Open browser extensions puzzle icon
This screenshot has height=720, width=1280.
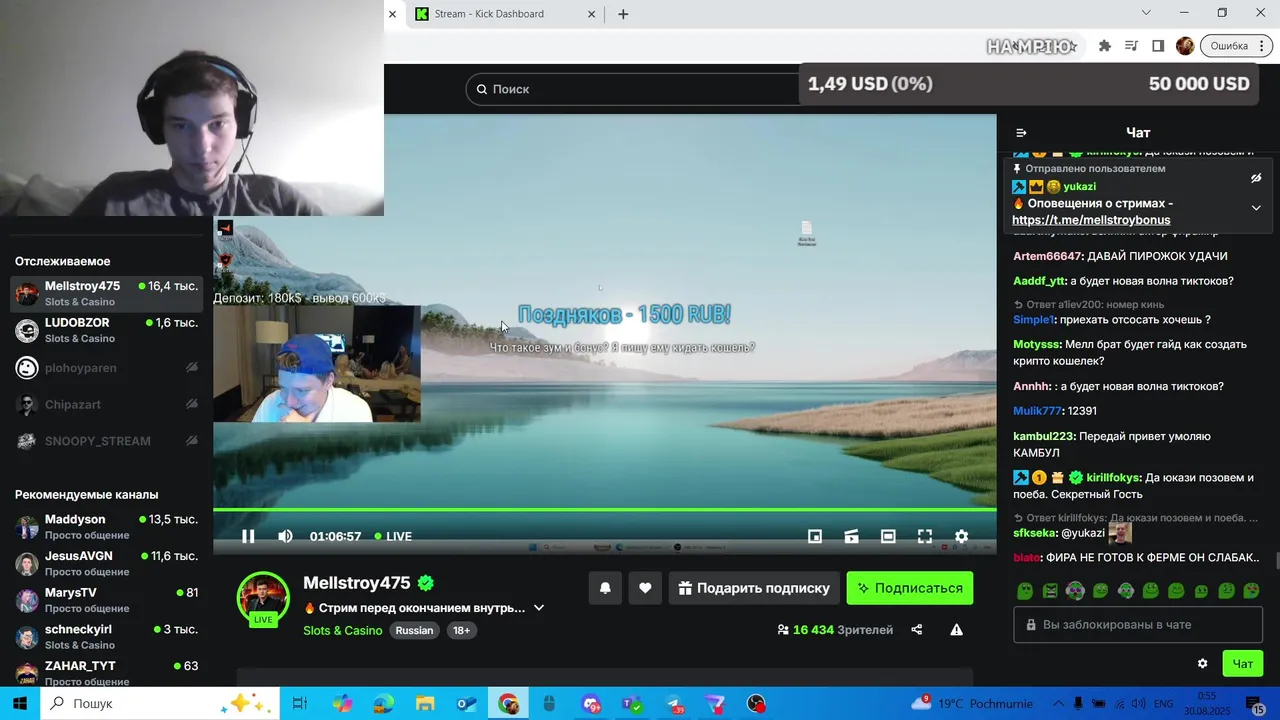point(1105,46)
